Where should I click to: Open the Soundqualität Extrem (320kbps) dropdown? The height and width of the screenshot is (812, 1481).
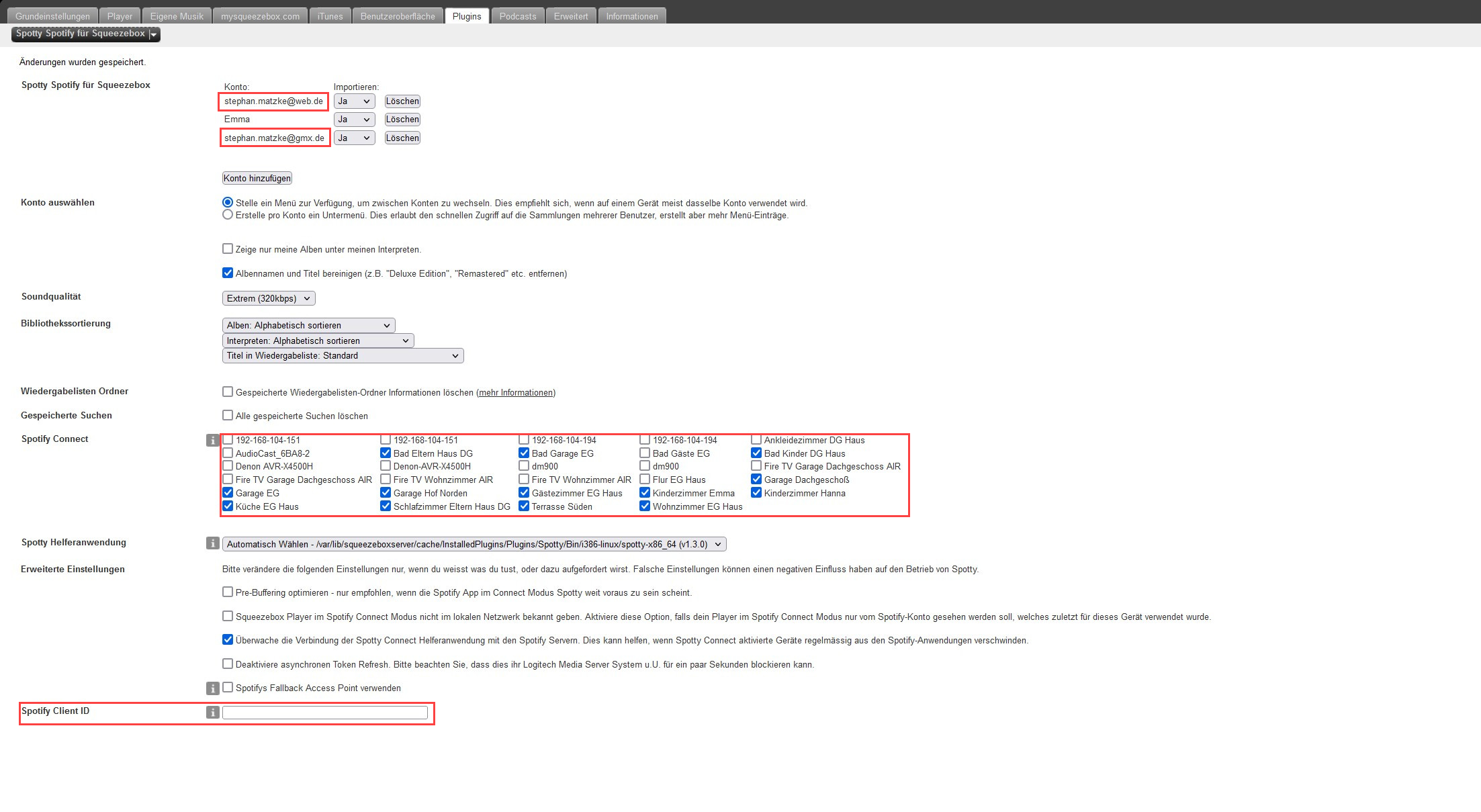tap(269, 298)
